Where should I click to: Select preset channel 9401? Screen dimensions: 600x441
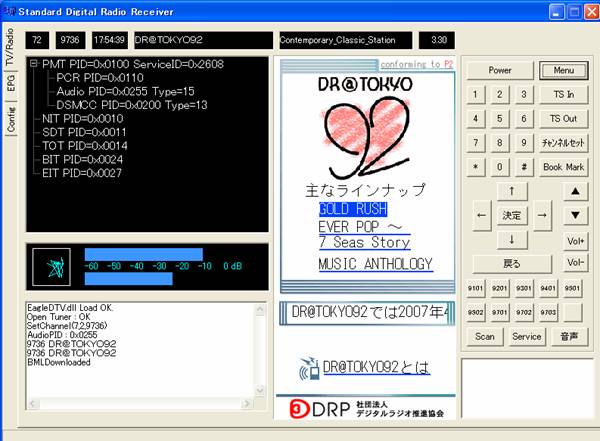(548, 288)
